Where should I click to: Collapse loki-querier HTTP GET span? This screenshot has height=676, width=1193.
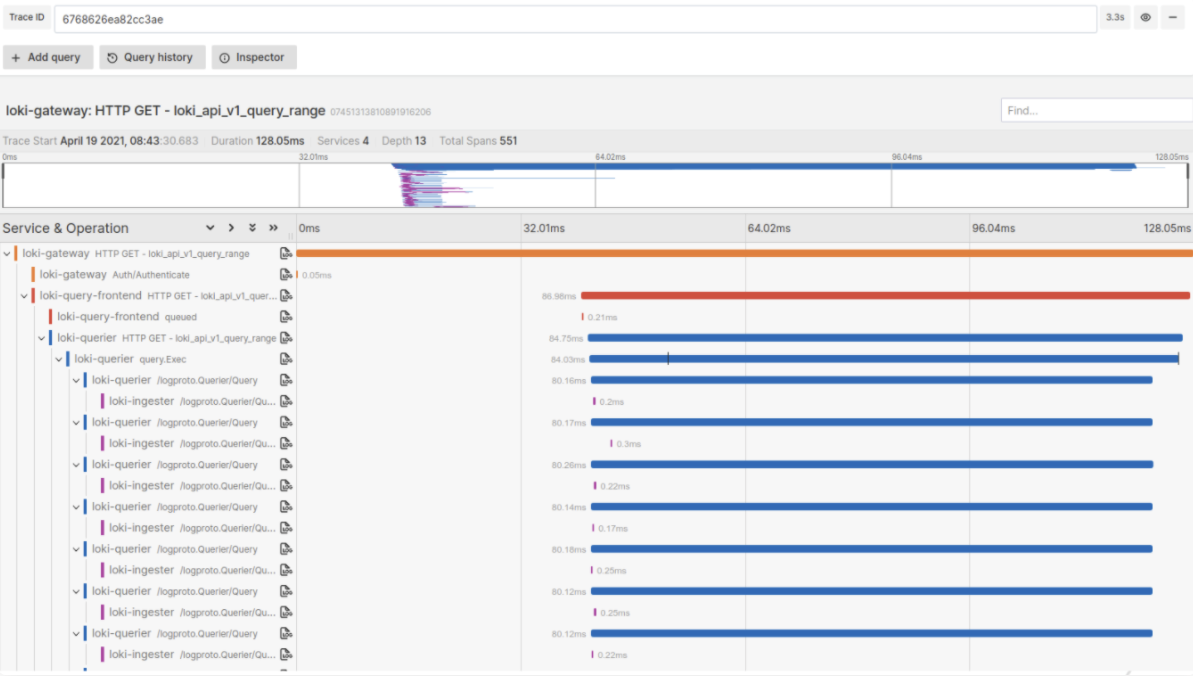click(42, 338)
